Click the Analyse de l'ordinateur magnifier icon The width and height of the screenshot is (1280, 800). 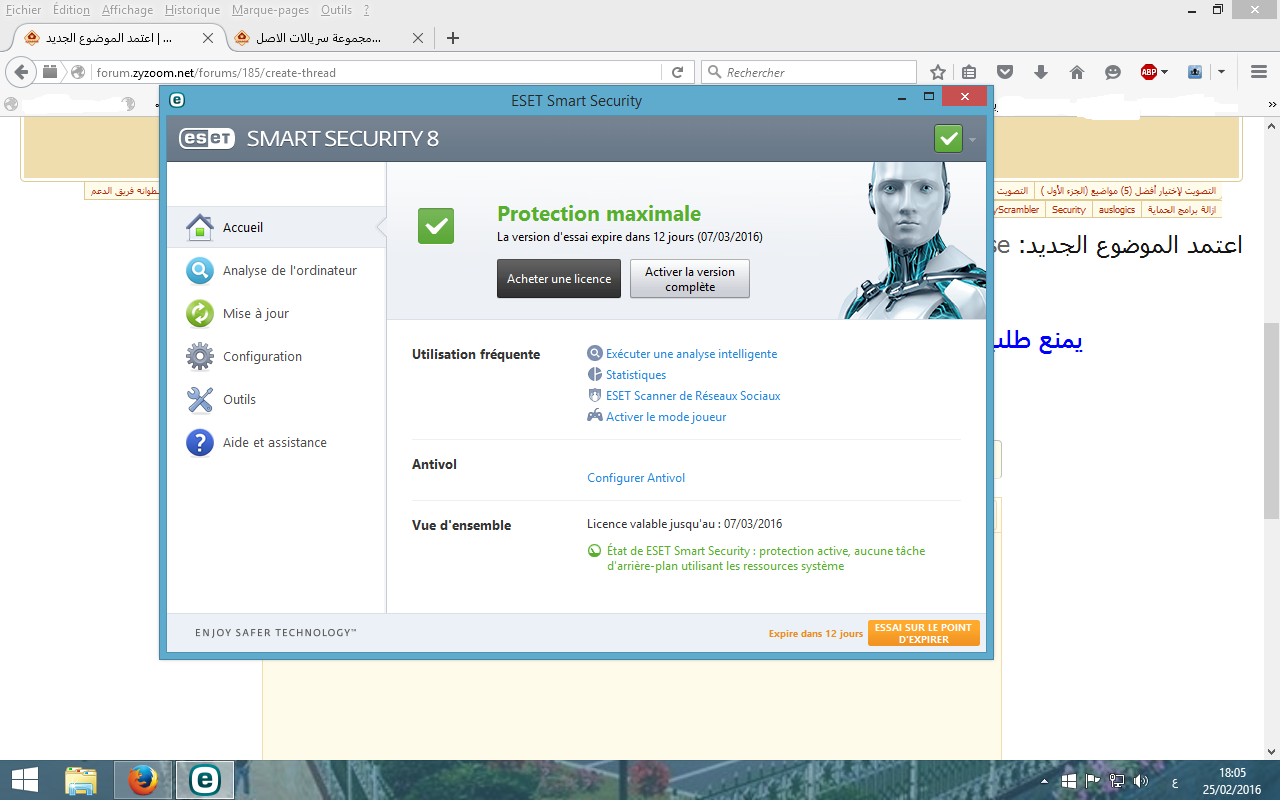(x=200, y=271)
